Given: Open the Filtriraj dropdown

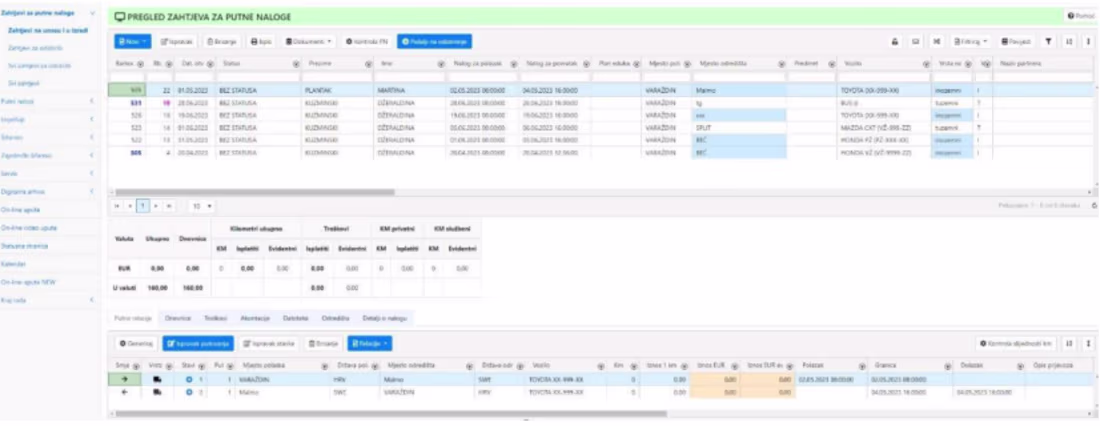Looking at the screenshot, I should [x=971, y=42].
